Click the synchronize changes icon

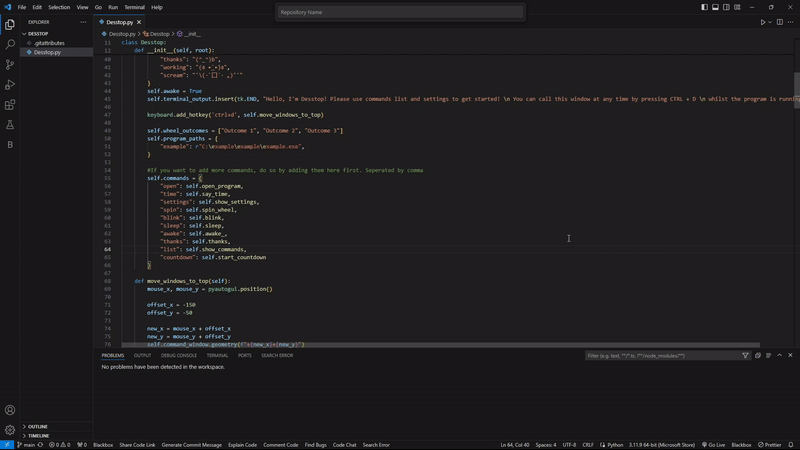point(40,445)
